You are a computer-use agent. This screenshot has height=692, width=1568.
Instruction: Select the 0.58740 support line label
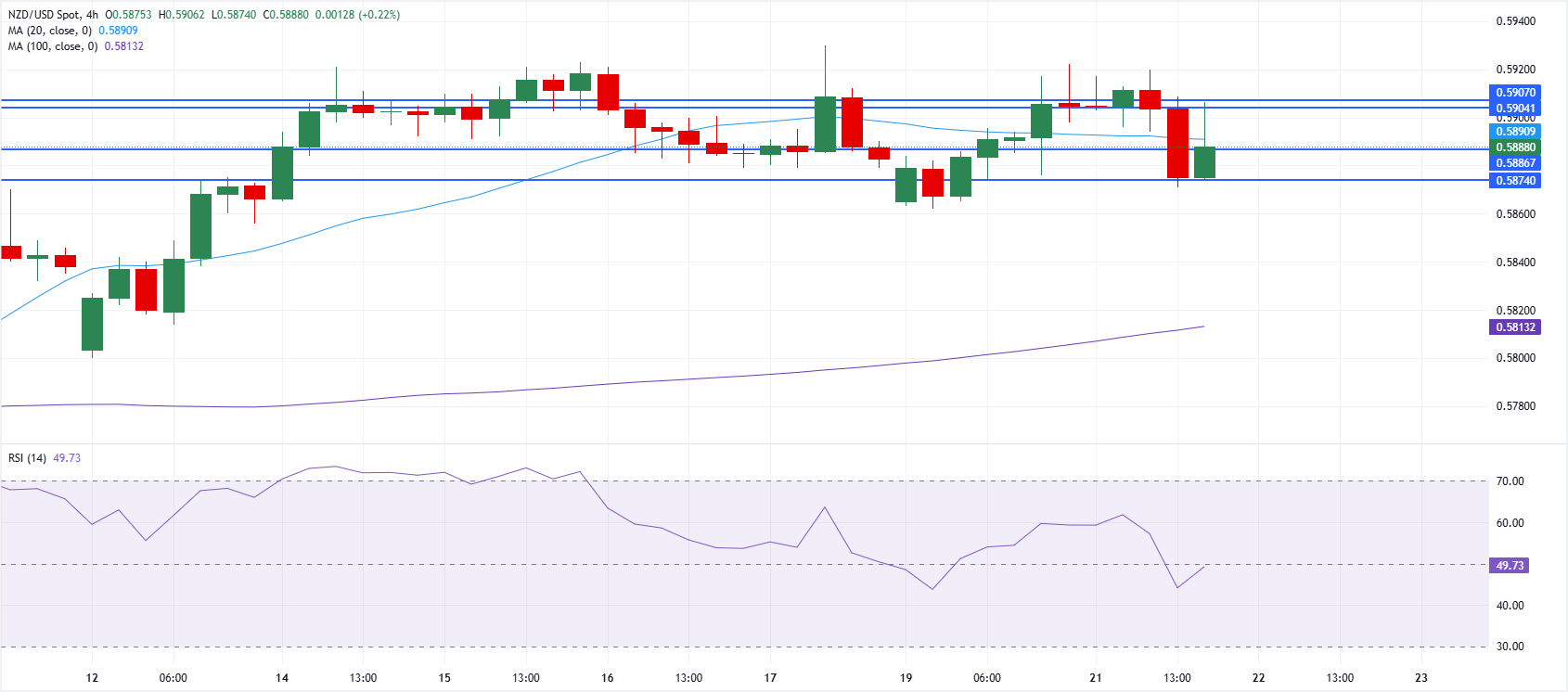pyautogui.click(x=1514, y=181)
